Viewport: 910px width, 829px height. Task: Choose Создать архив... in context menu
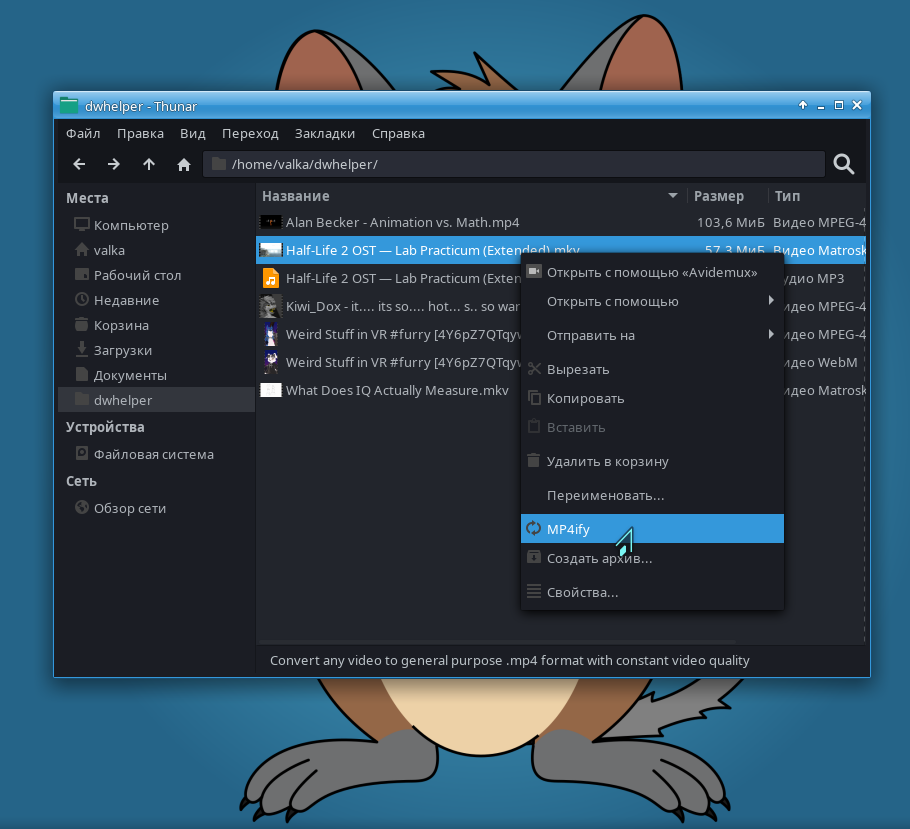click(x=652, y=558)
